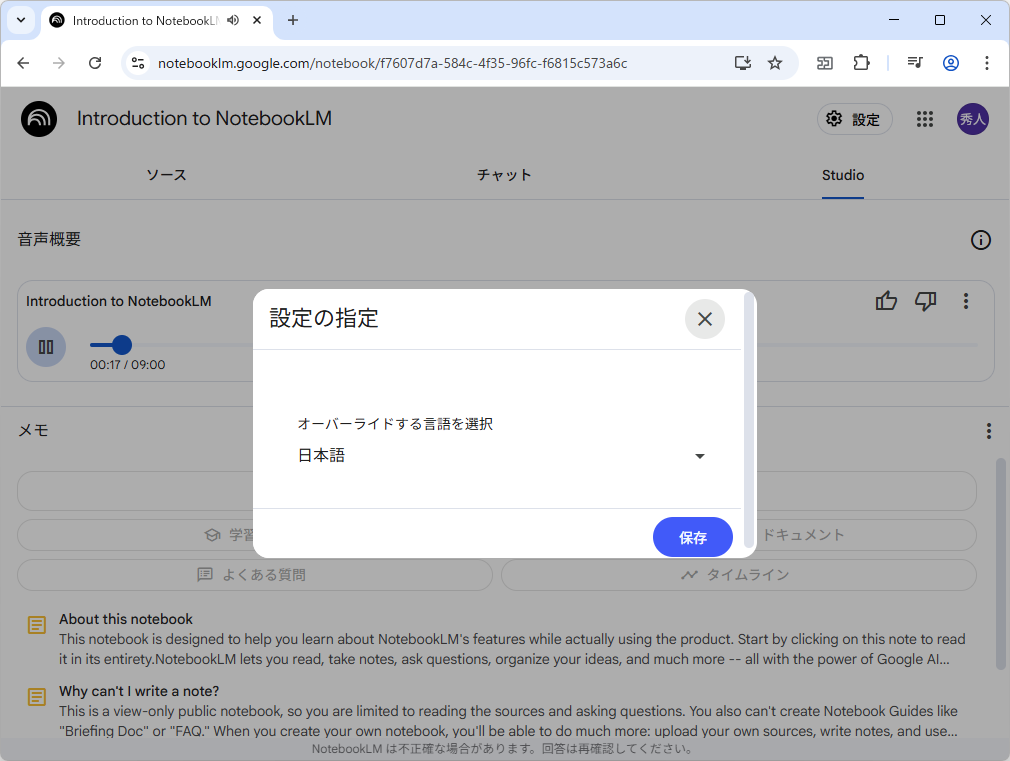Open the Google apps launcher grid
This screenshot has width=1010, height=761.
(x=924, y=118)
